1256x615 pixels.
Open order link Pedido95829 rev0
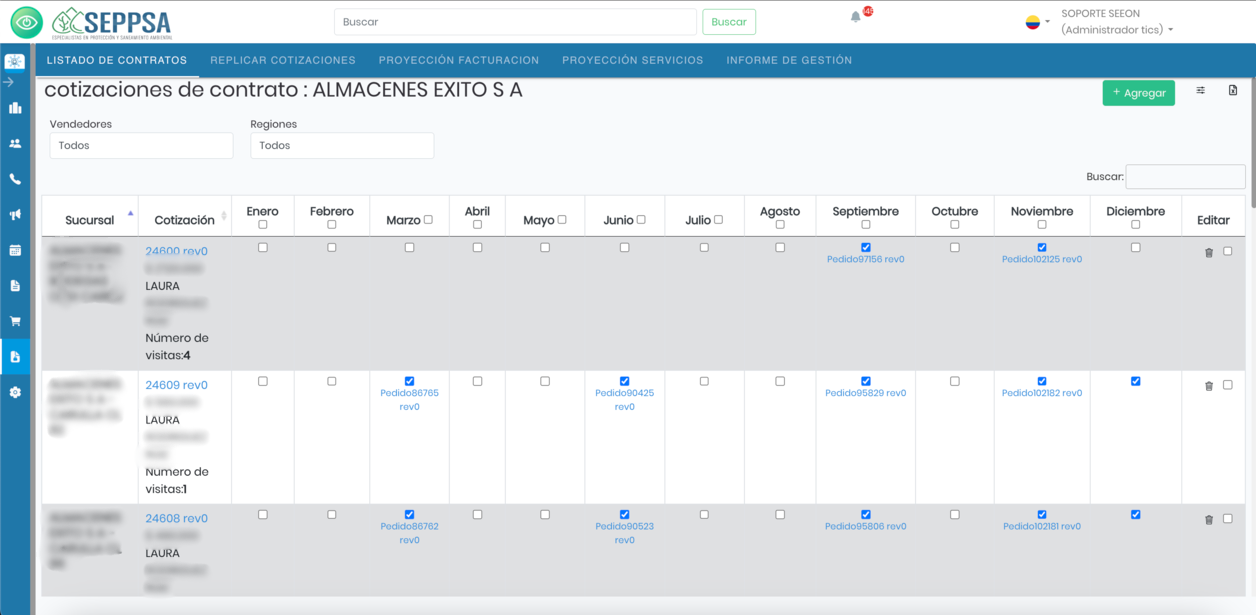point(866,393)
